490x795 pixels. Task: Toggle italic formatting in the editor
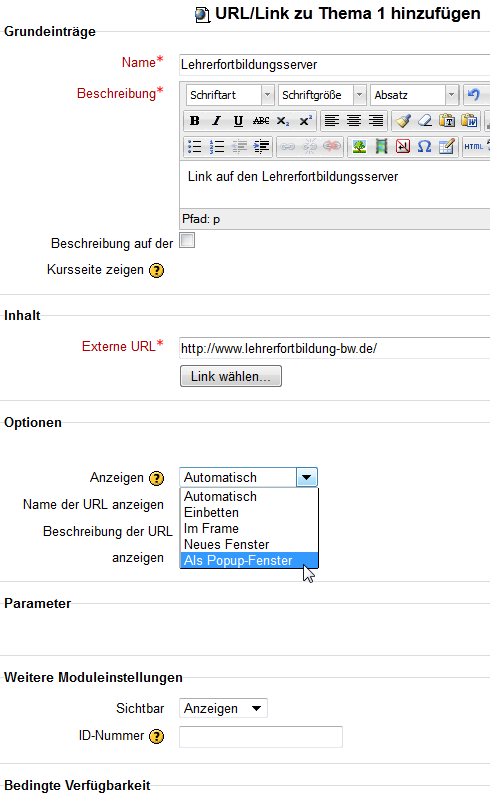click(217, 121)
